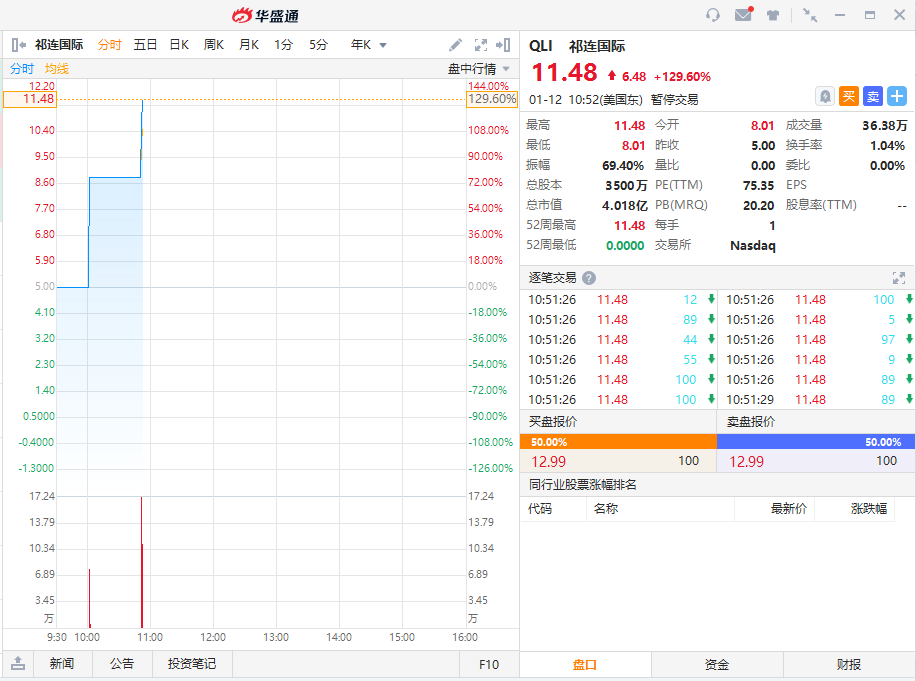Select the pencil drawing tool

point(456,45)
